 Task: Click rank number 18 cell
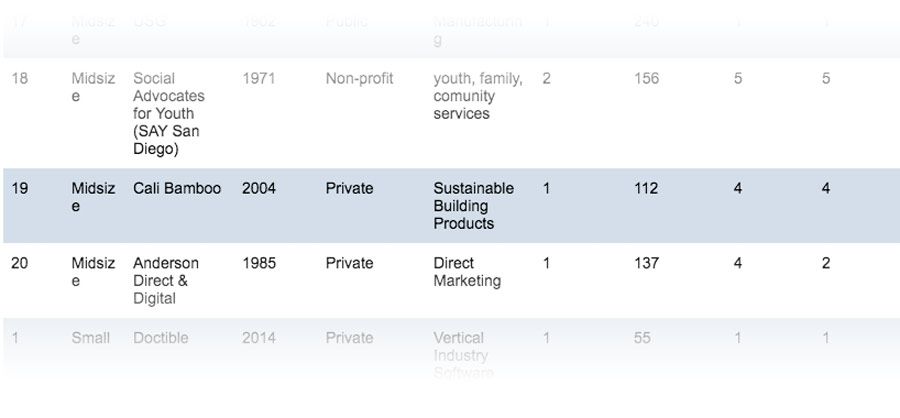20,78
